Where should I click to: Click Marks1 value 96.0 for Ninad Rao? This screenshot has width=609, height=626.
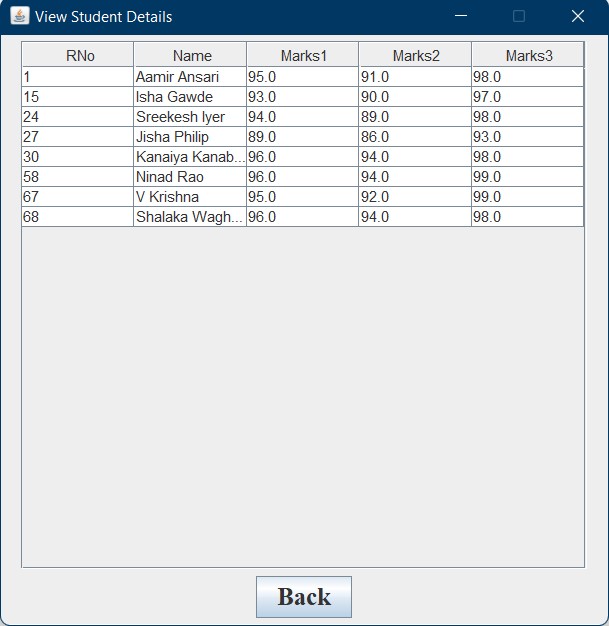point(303,176)
